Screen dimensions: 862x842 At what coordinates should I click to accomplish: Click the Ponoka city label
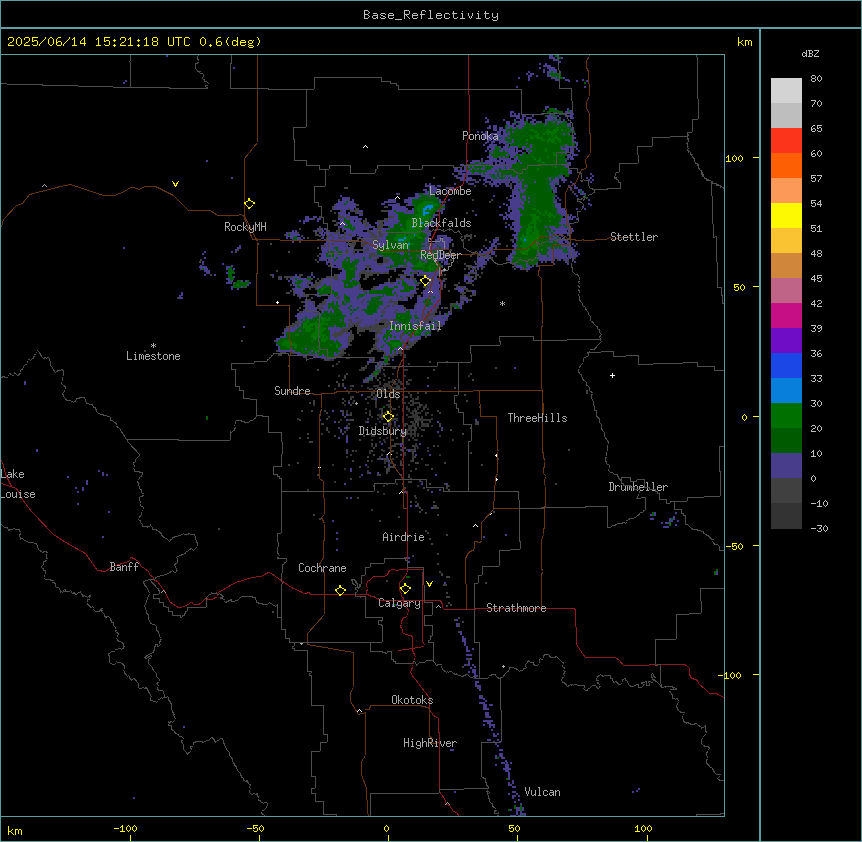coord(480,136)
